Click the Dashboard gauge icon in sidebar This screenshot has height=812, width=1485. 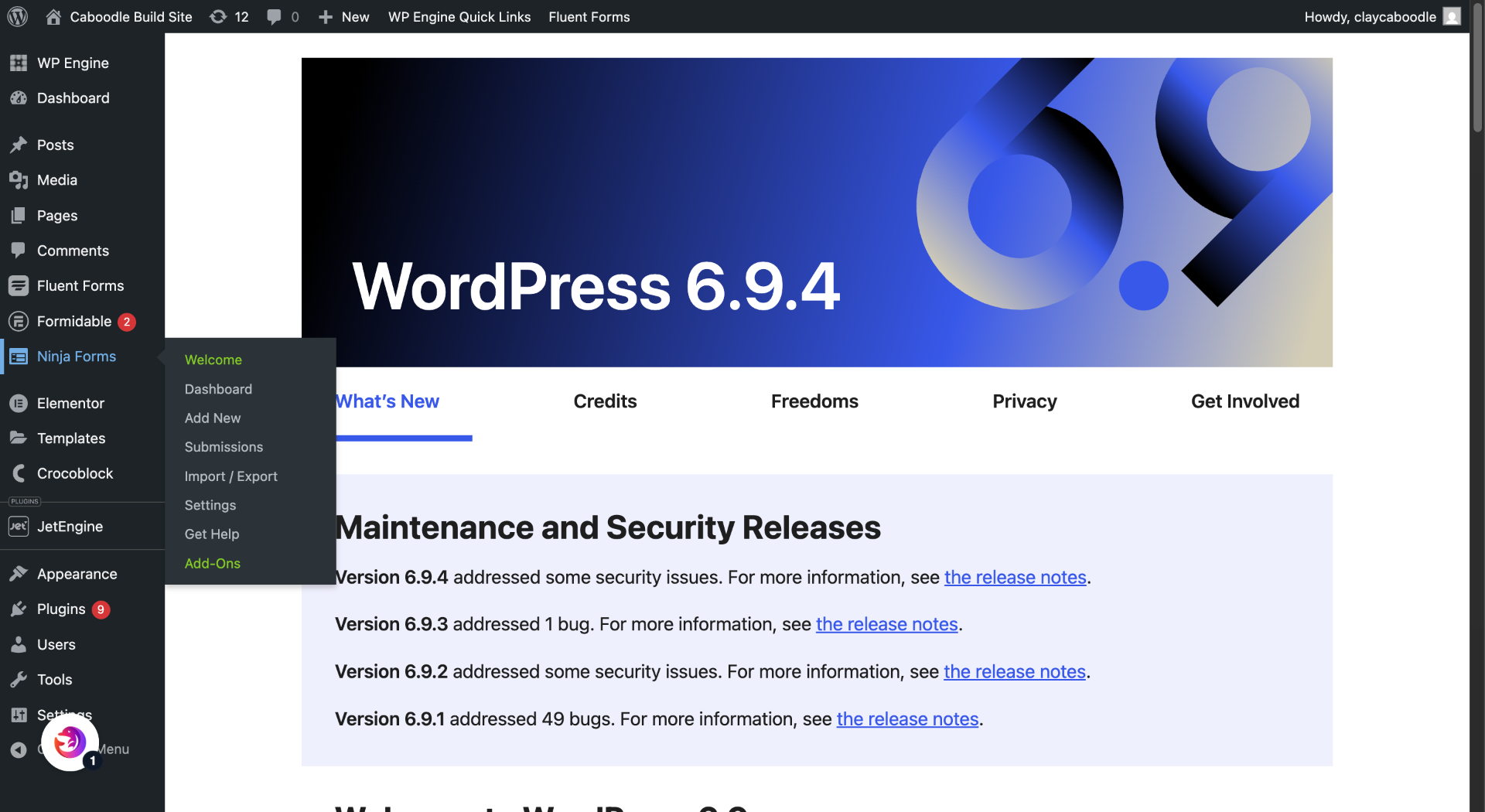(19, 98)
